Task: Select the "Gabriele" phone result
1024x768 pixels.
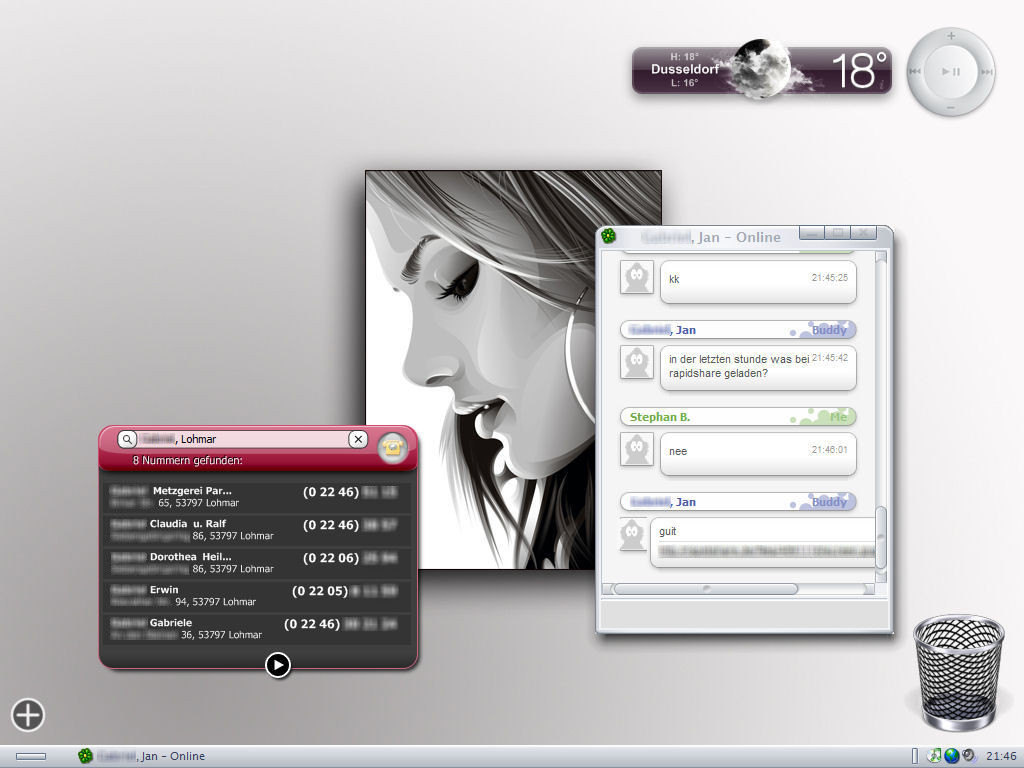Action: click(x=257, y=629)
